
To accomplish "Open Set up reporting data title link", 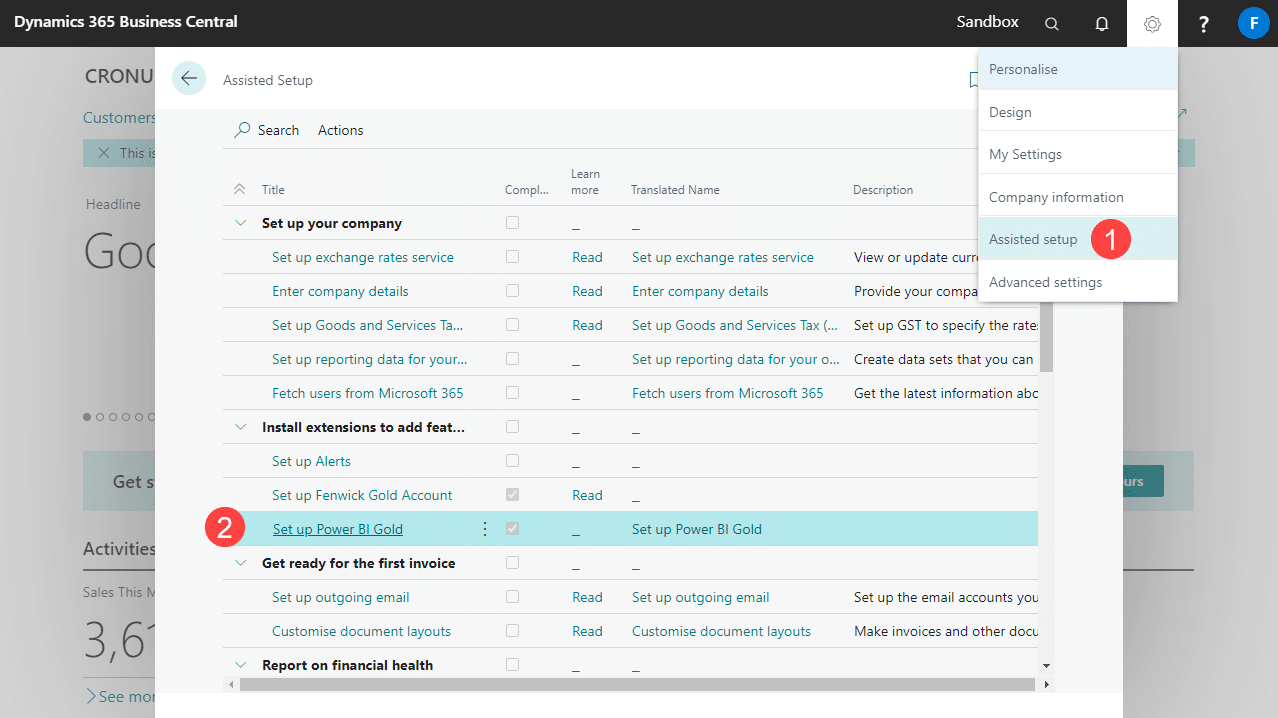I will [369, 359].
